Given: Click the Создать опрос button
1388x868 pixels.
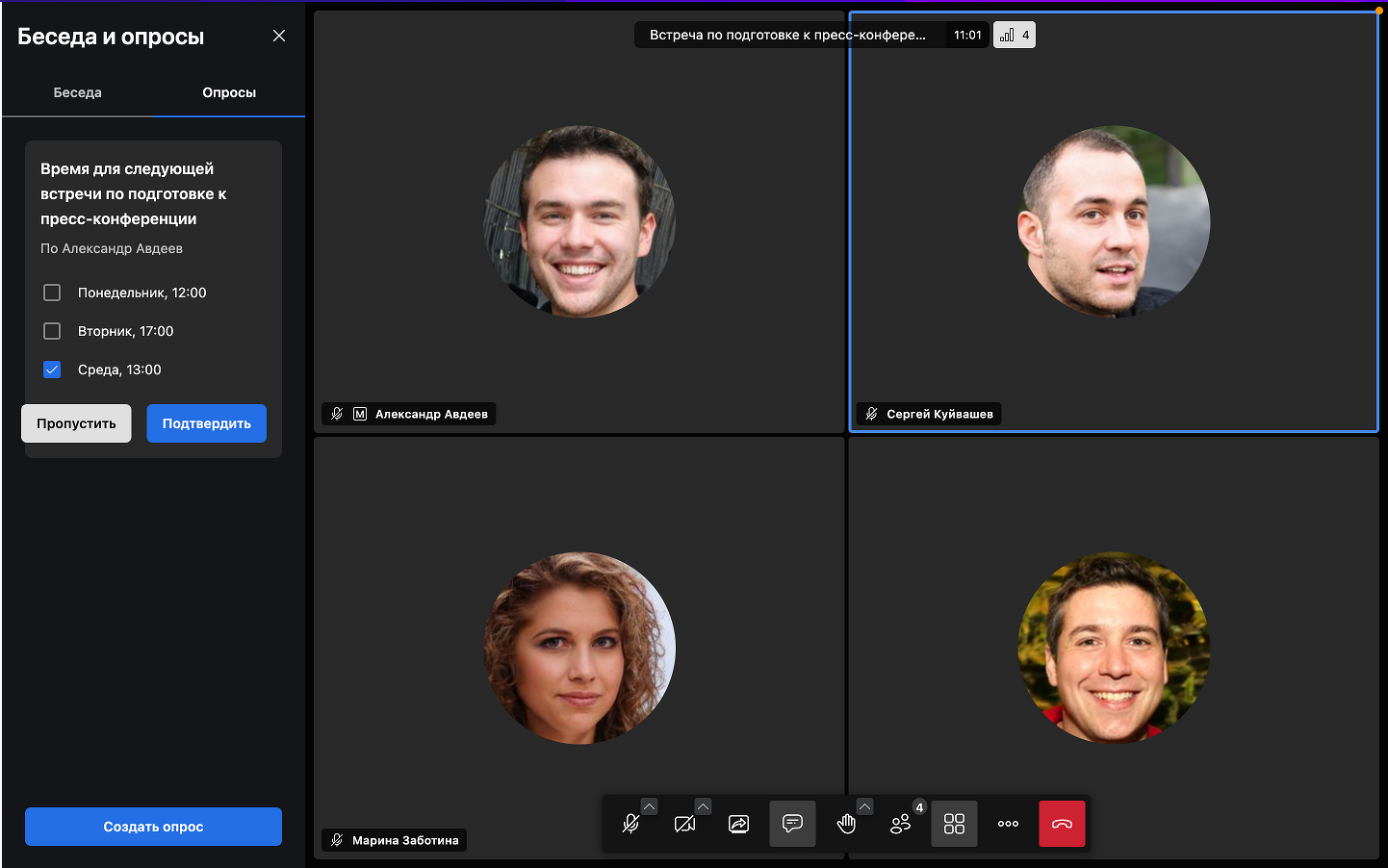Looking at the screenshot, I should click(153, 827).
